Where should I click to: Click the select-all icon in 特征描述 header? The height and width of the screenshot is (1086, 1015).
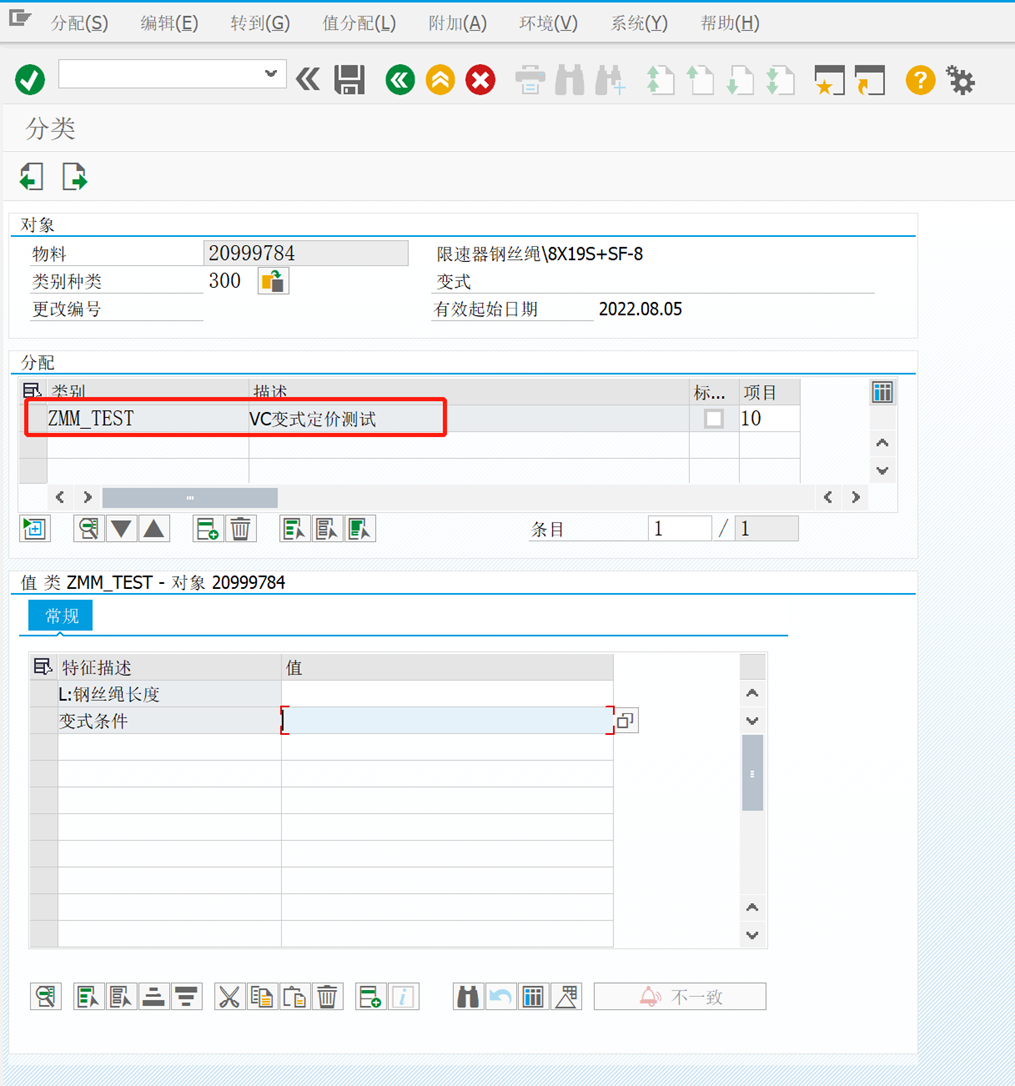[42, 668]
